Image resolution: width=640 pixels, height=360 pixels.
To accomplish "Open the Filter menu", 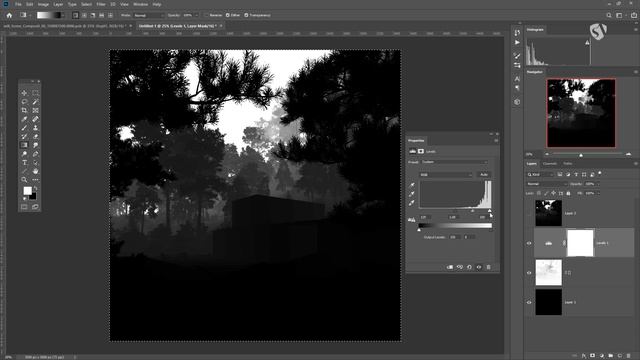I will point(101,4).
